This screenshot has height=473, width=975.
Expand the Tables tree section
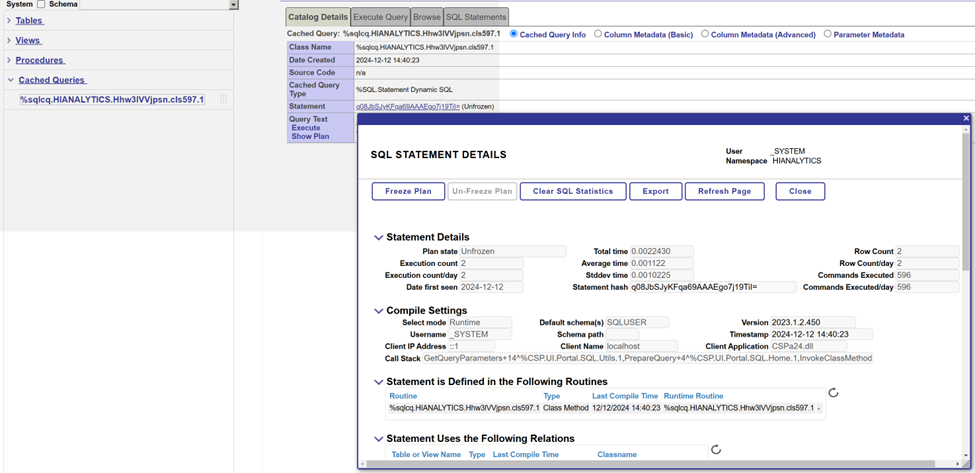9,20
